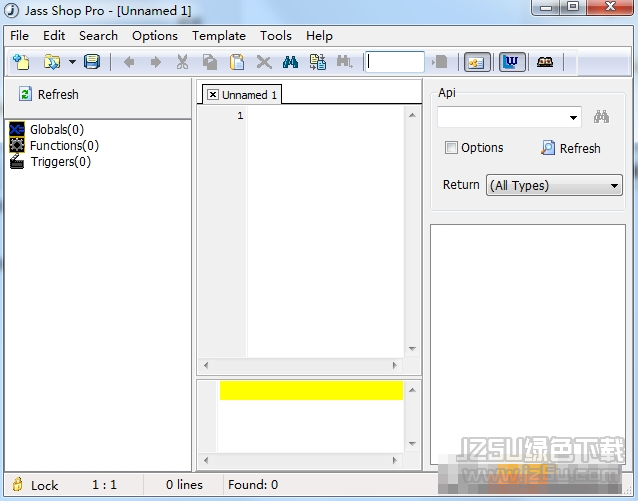Open the Options menu
The height and width of the screenshot is (501, 638).
click(x=155, y=36)
